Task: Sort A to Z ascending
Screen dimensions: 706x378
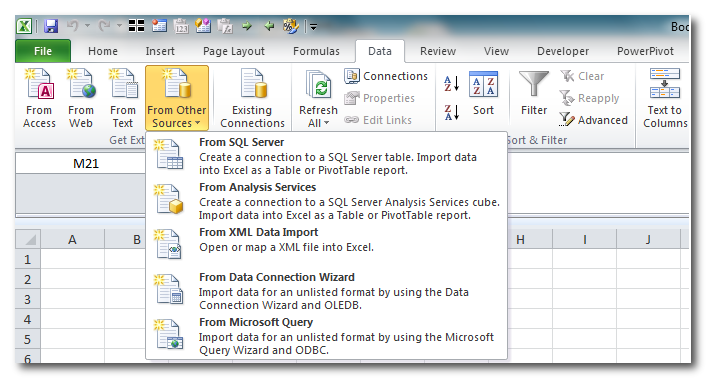Action: click(x=452, y=84)
